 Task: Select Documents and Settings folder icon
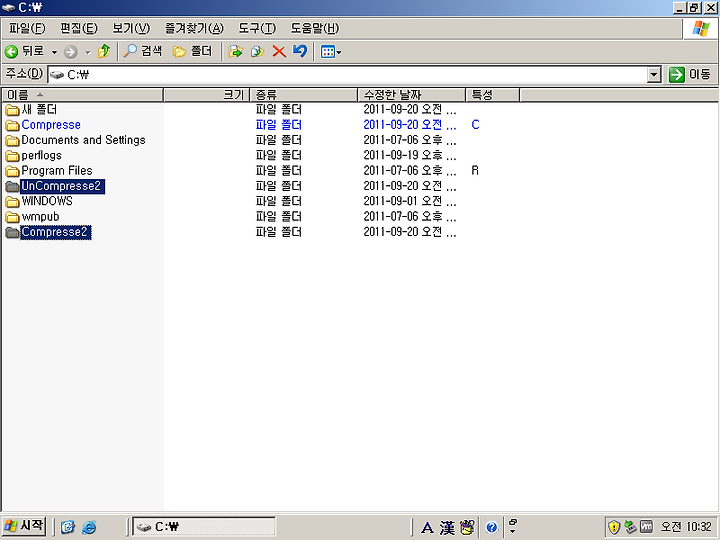coord(12,141)
